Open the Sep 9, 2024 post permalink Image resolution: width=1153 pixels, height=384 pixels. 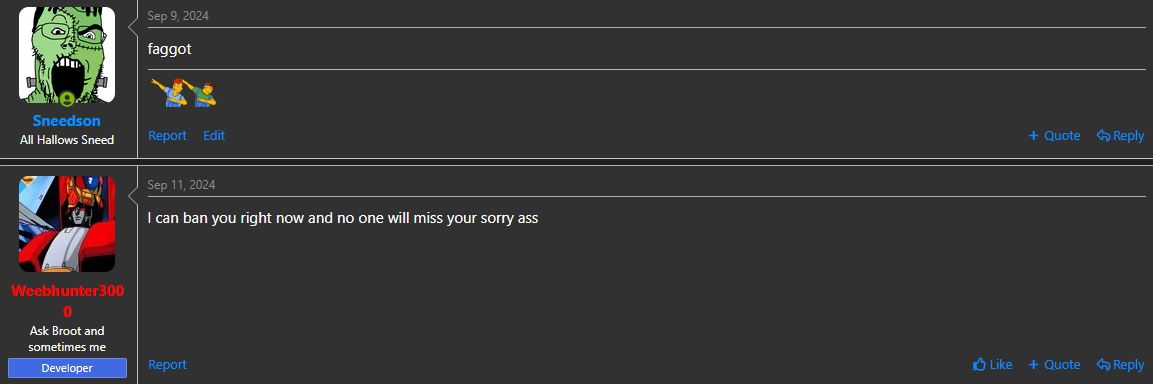coord(178,15)
